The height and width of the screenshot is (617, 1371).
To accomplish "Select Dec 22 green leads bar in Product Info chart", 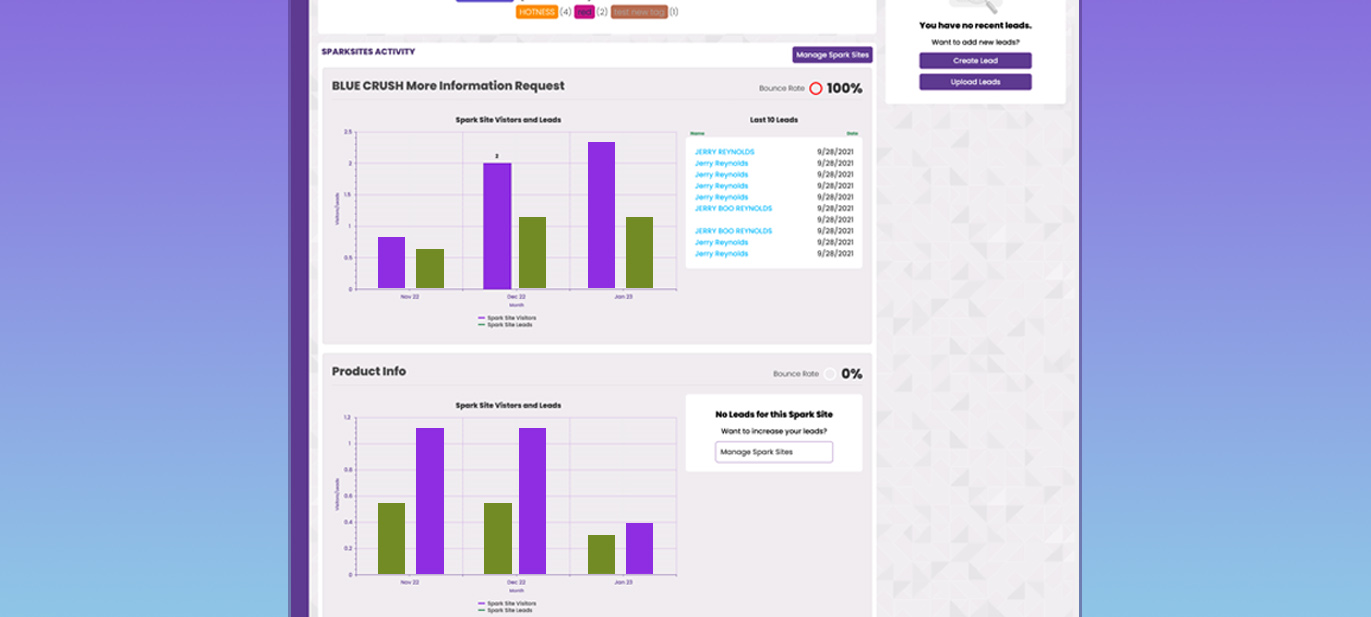I will pyautogui.click(x=497, y=539).
